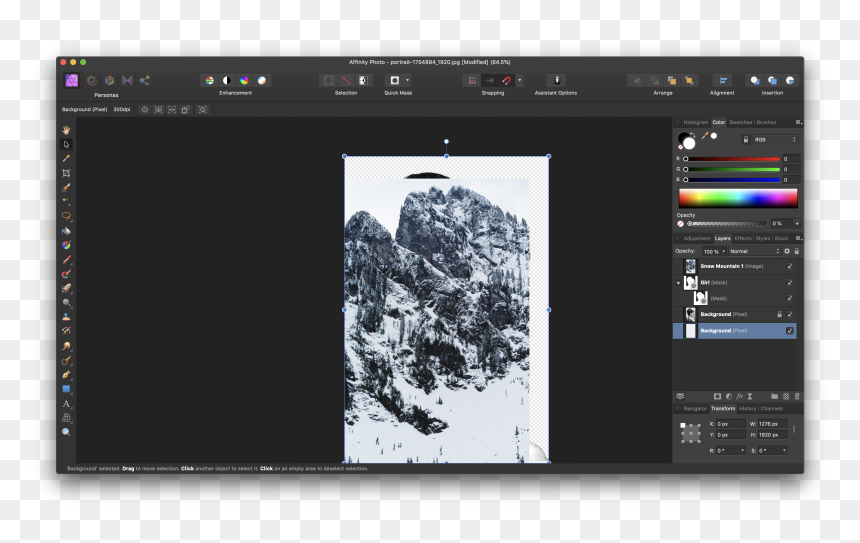Image resolution: width=860 pixels, height=543 pixels.
Task: Select the View (hand) tool
Action: (66, 130)
